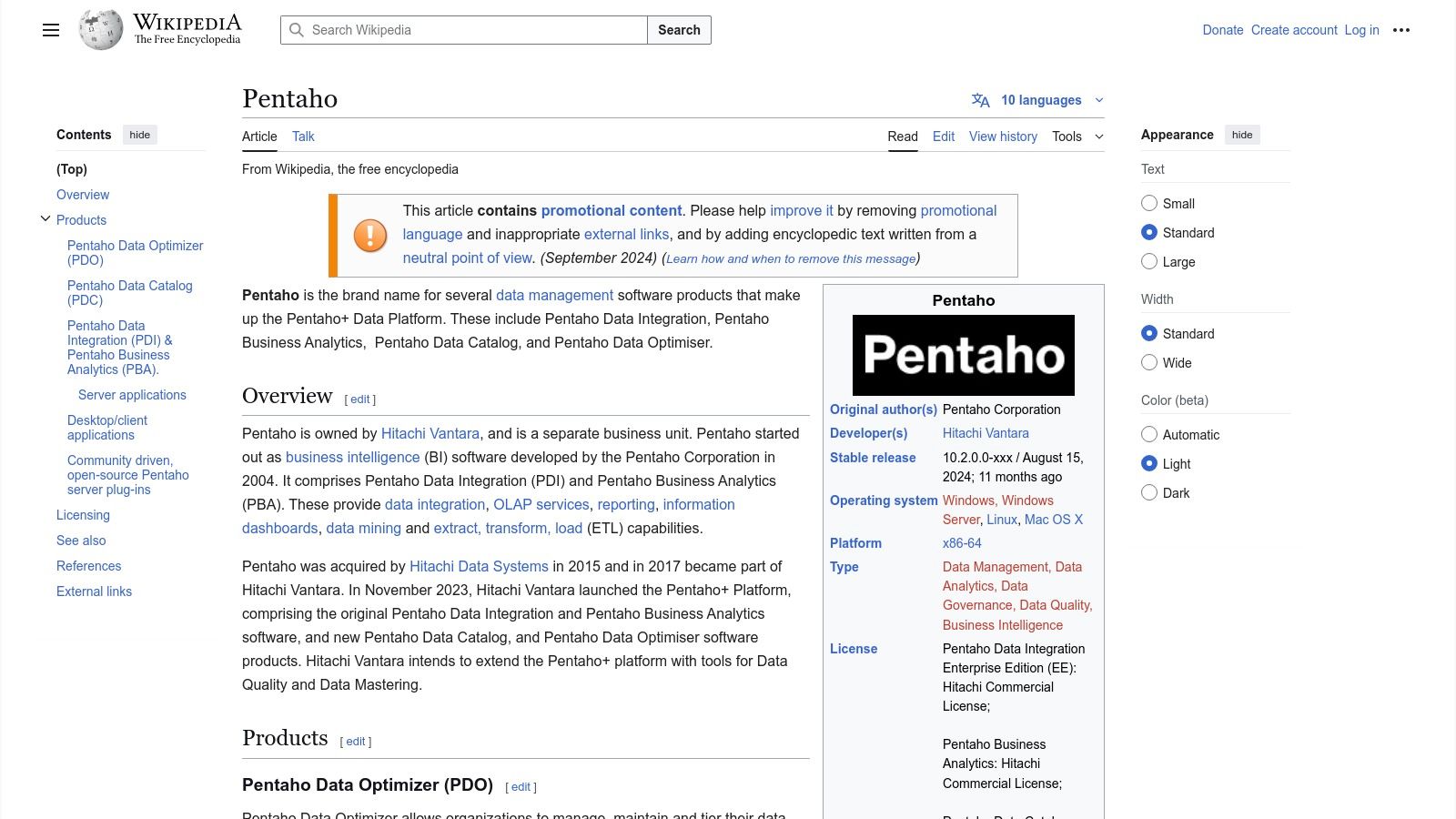The height and width of the screenshot is (819, 1456).
Task: Open the x86-64 platform link
Action: [x=962, y=543]
